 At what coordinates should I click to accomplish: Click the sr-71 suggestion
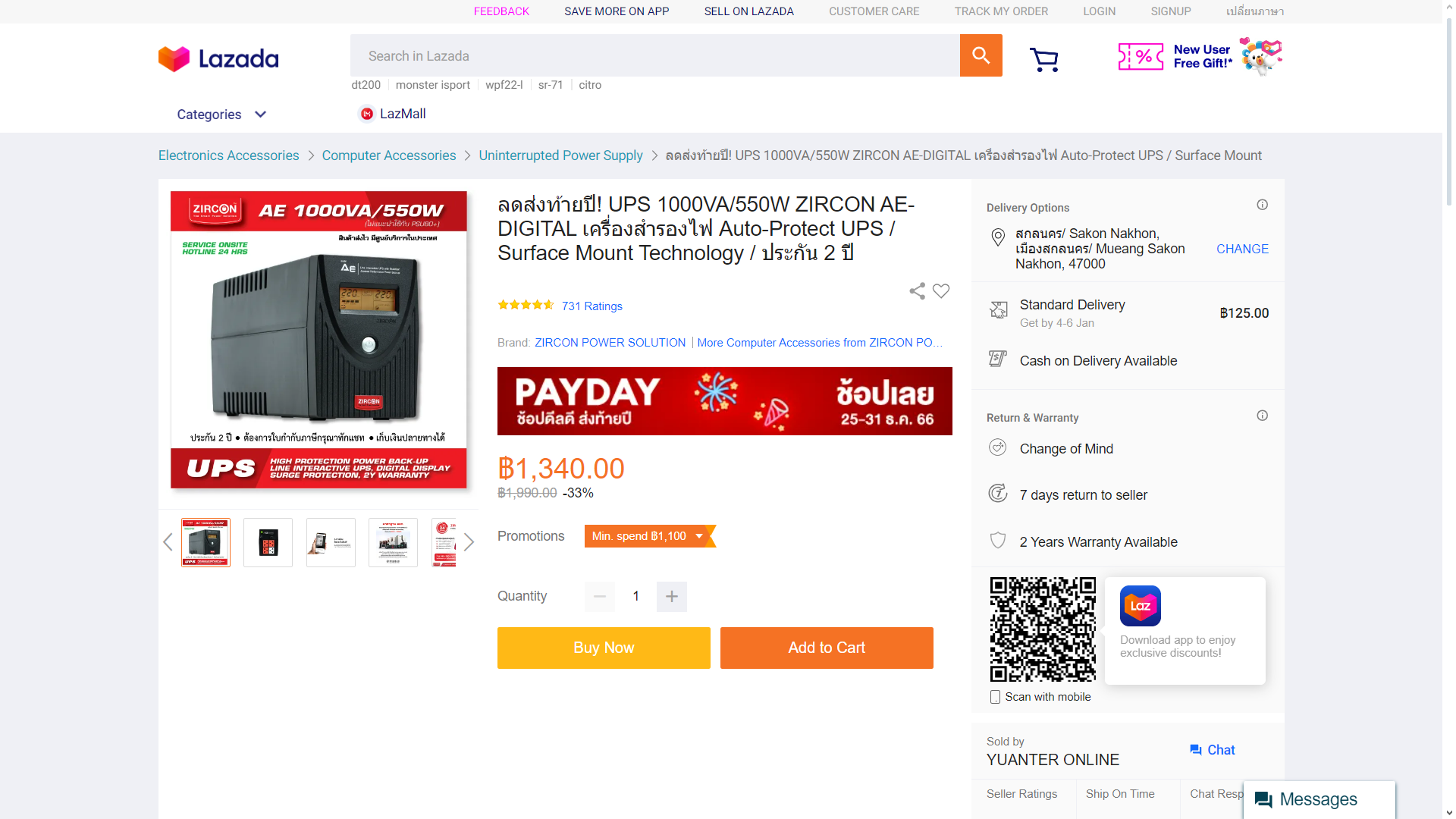tap(551, 85)
